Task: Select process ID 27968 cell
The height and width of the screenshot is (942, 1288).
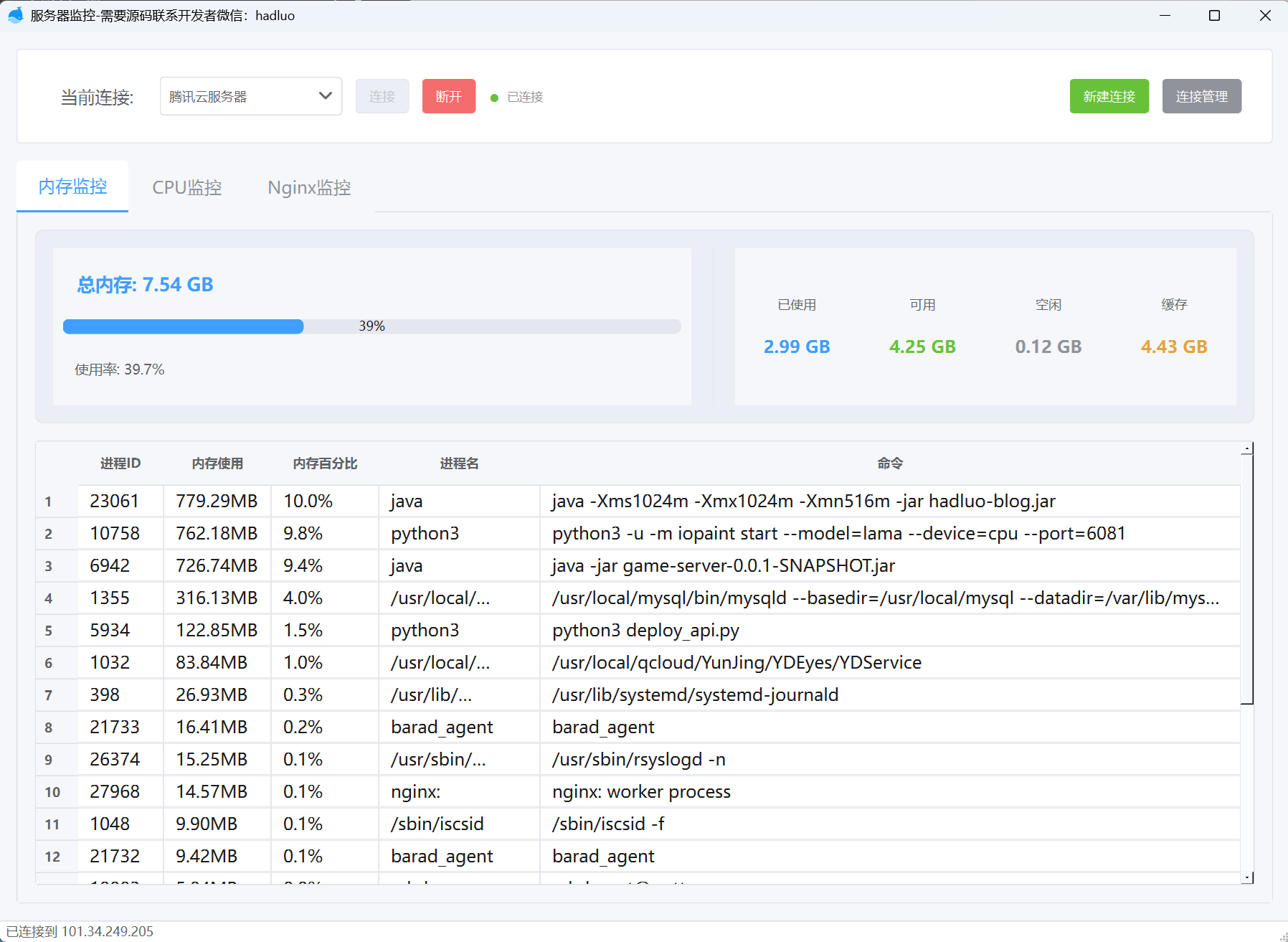Action: pyautogui.click(x=120, y=791)
